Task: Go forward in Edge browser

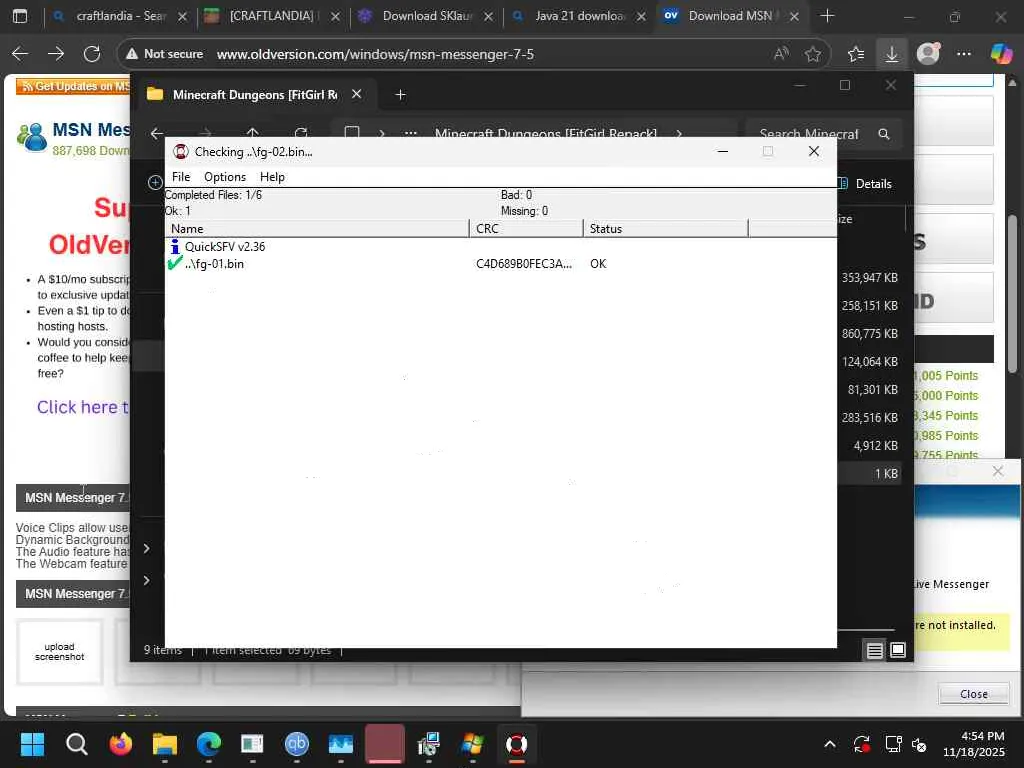Action: [x=56, y=54]
